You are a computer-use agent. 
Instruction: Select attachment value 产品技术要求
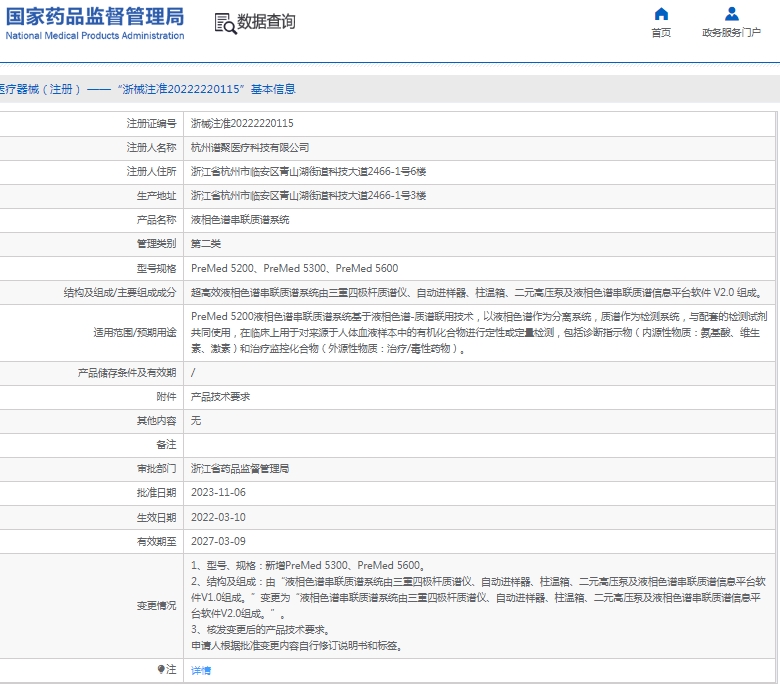pos(220,397)
